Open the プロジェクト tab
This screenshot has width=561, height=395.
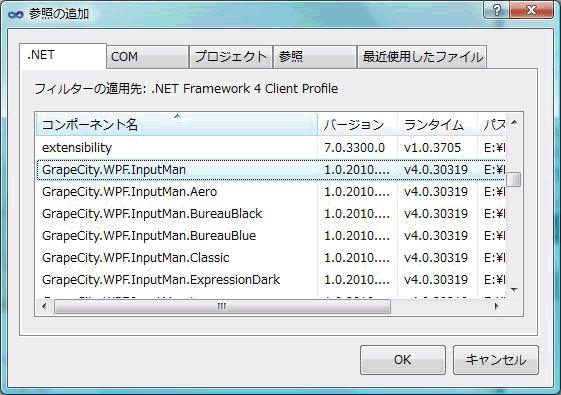pyautogui.click(x=231, y=57)
